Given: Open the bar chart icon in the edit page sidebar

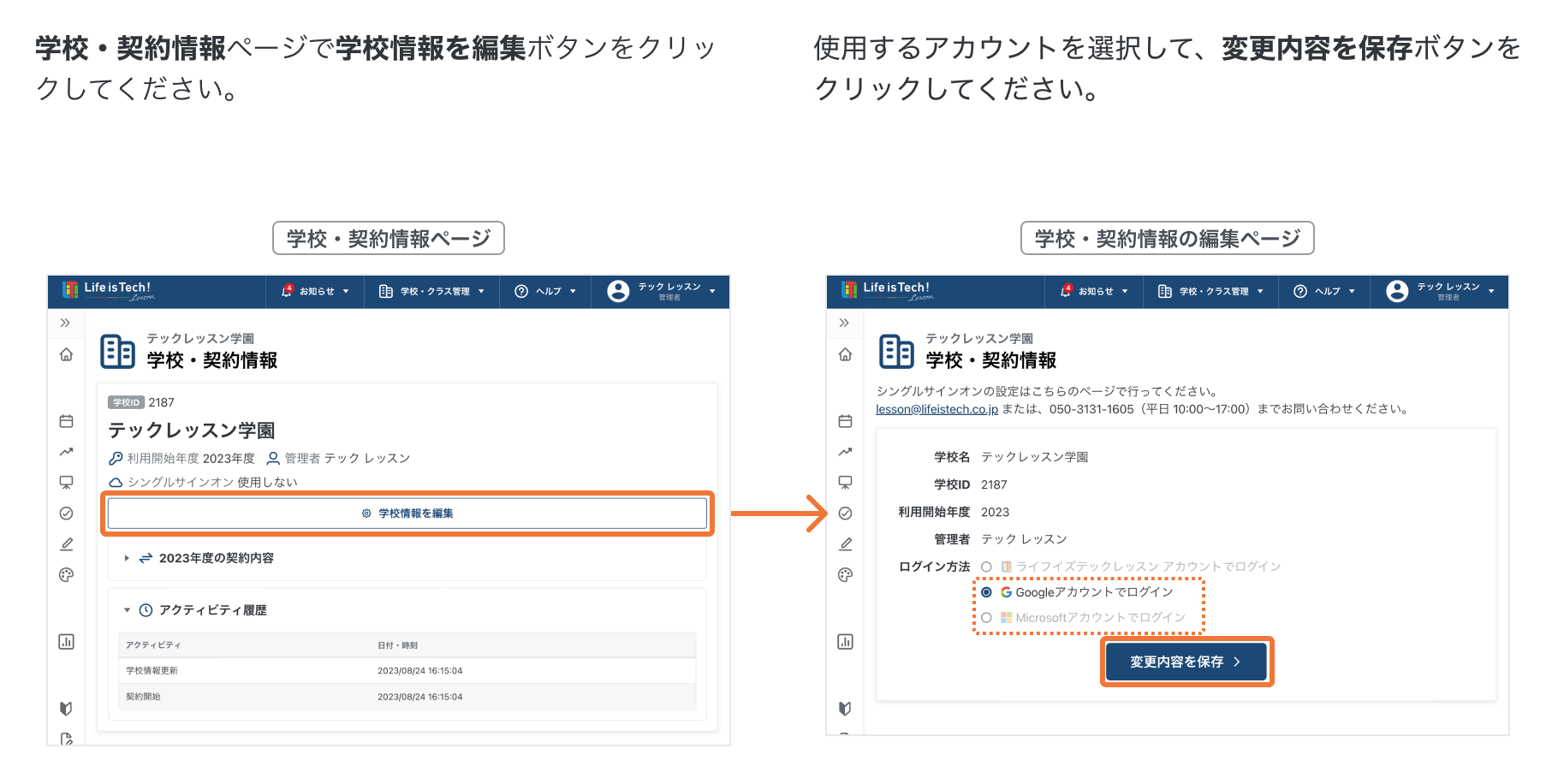Looking at the screenshot, I should click(845, 642).
